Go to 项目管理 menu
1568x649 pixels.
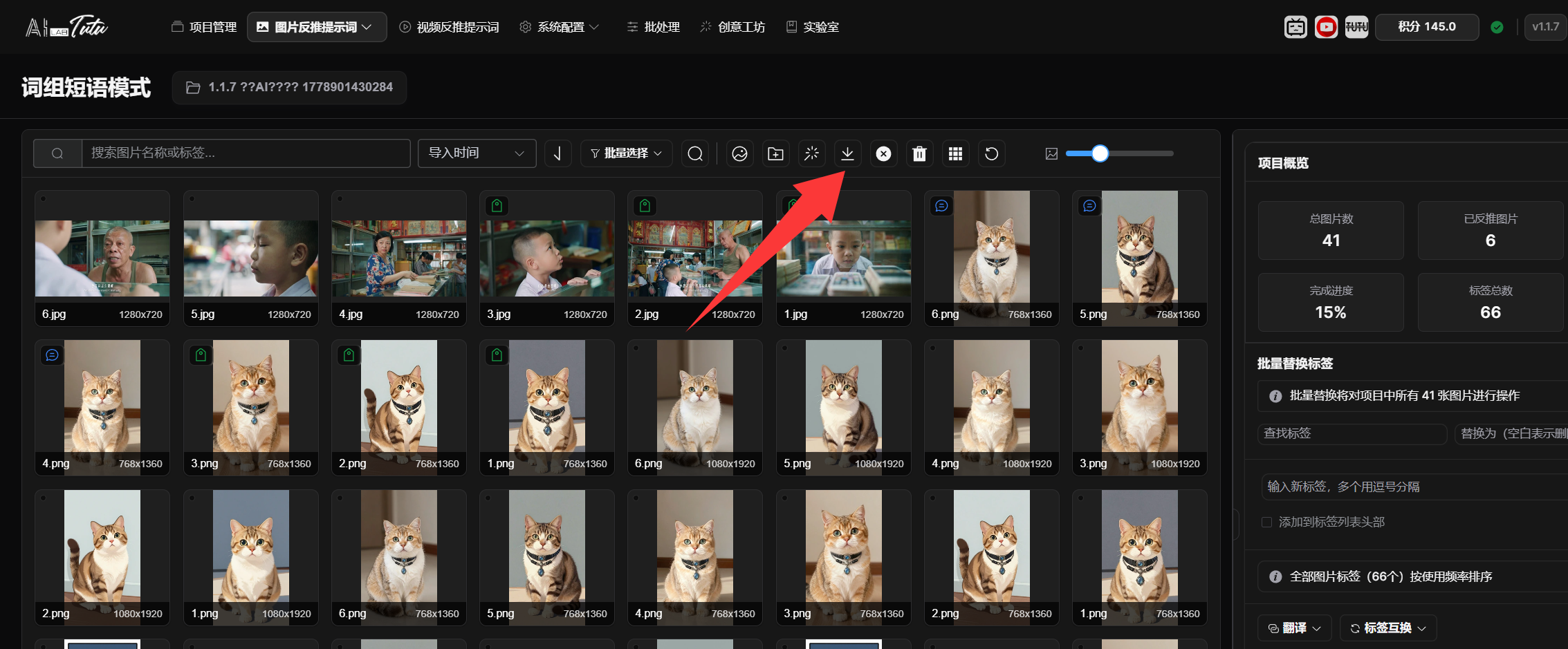[x=204, y=27]
